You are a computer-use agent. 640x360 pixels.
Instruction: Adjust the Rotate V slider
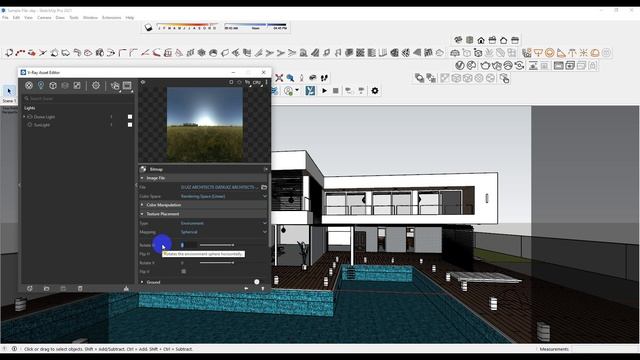click(217, 263)
